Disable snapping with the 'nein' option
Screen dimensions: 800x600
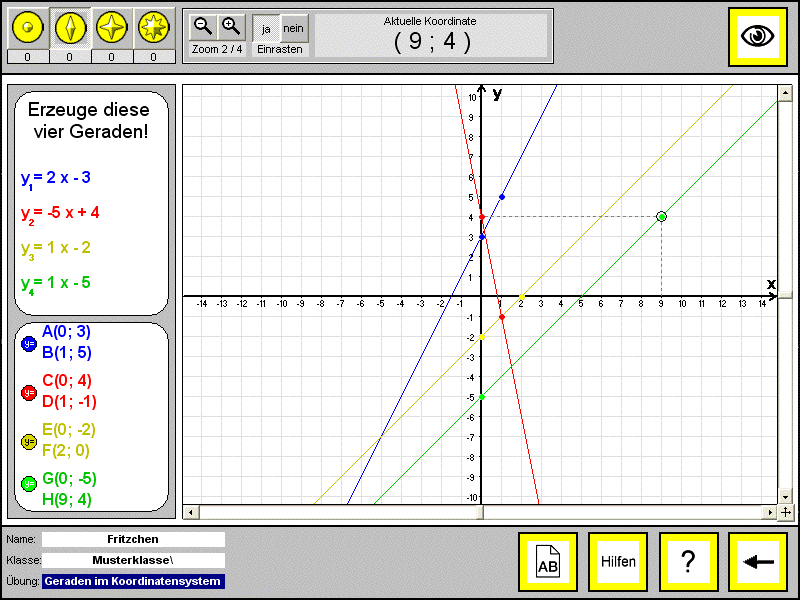click(x=293, y=29)
